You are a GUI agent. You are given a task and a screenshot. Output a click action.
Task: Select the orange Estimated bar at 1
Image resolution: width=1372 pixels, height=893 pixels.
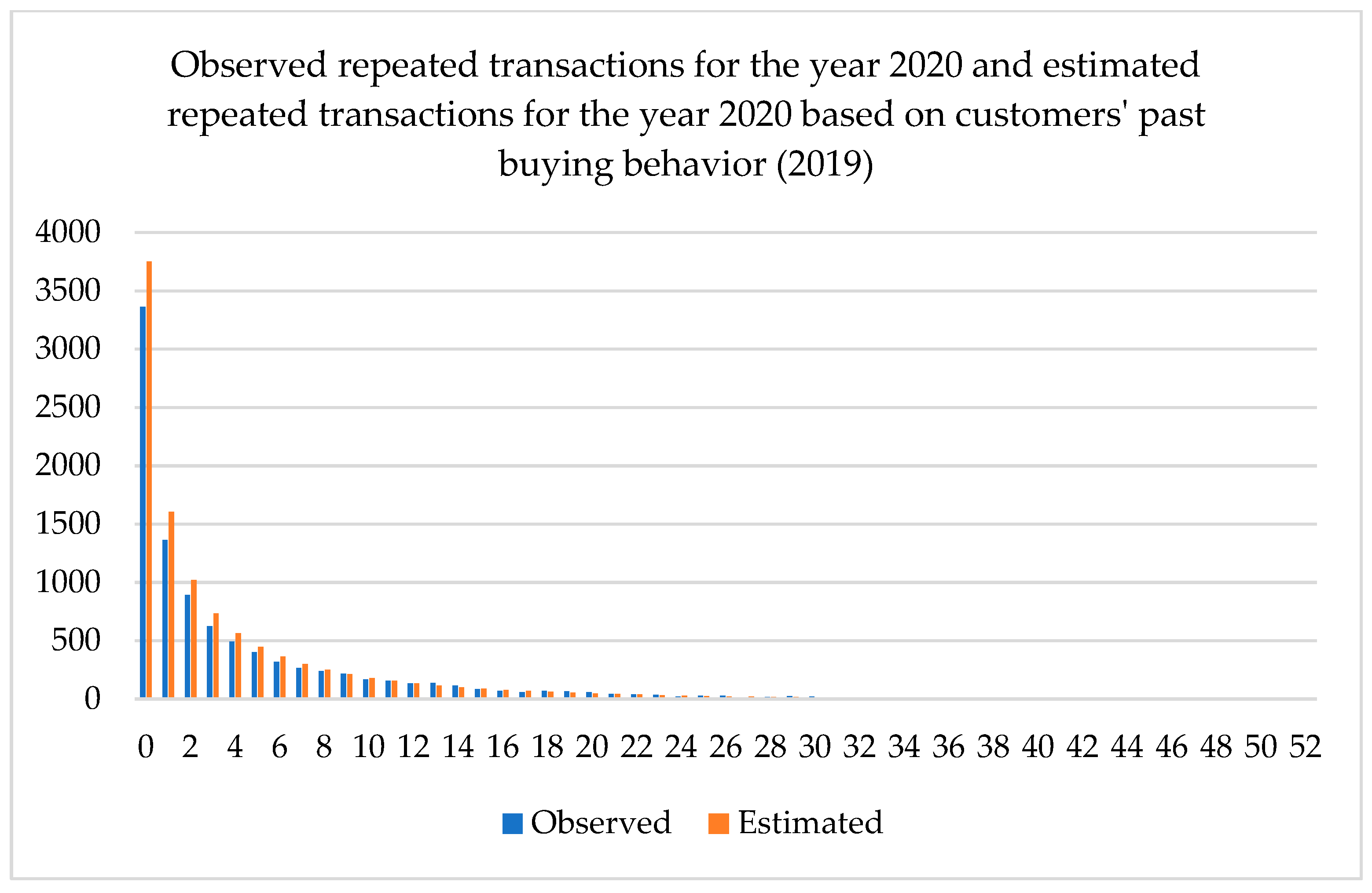(171, 604)
